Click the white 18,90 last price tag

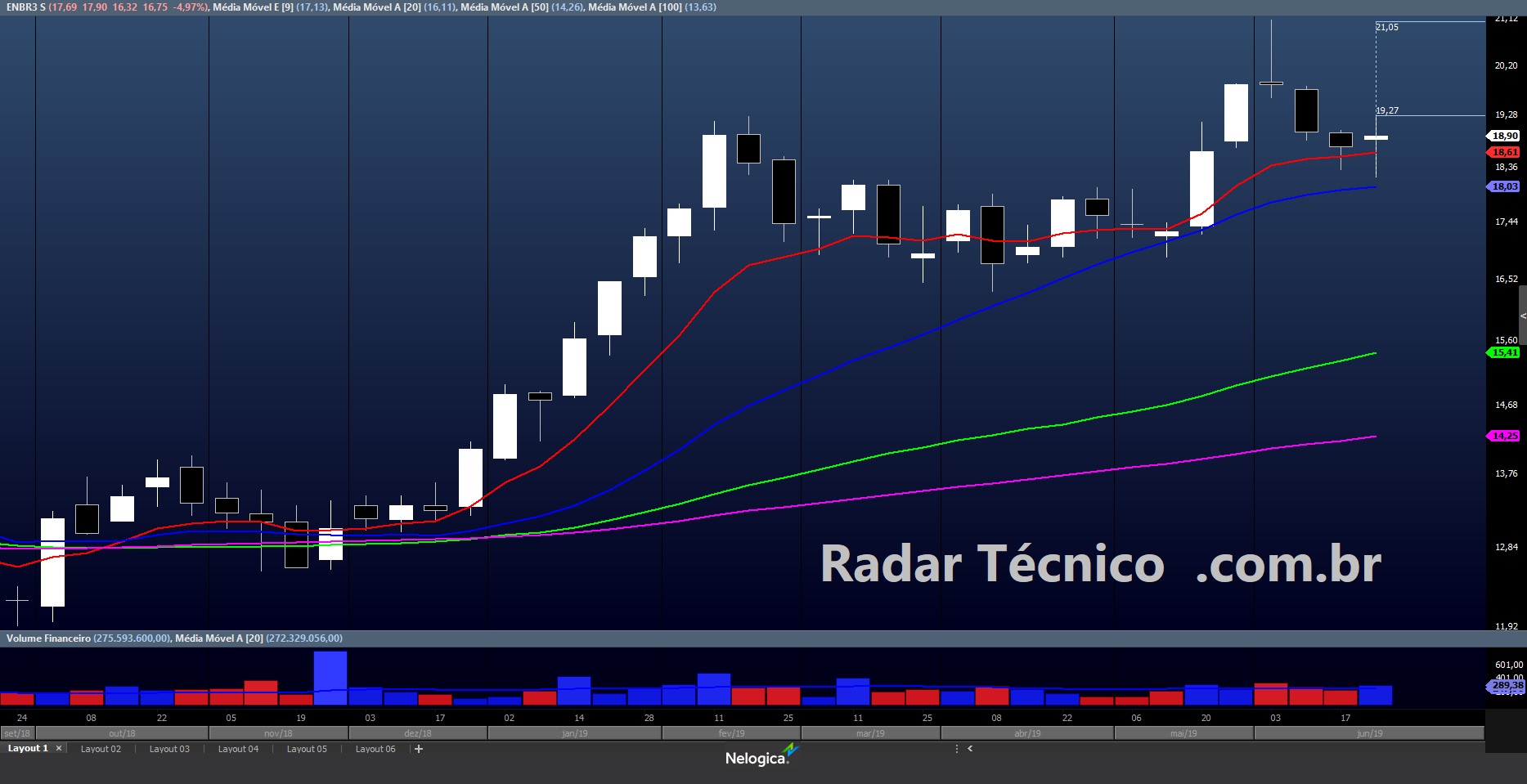click(1504, 136)
